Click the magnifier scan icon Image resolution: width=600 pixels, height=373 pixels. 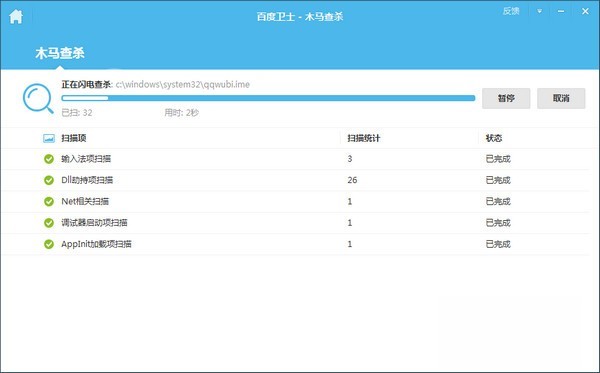pyautogui.click(x=38, y=99)
